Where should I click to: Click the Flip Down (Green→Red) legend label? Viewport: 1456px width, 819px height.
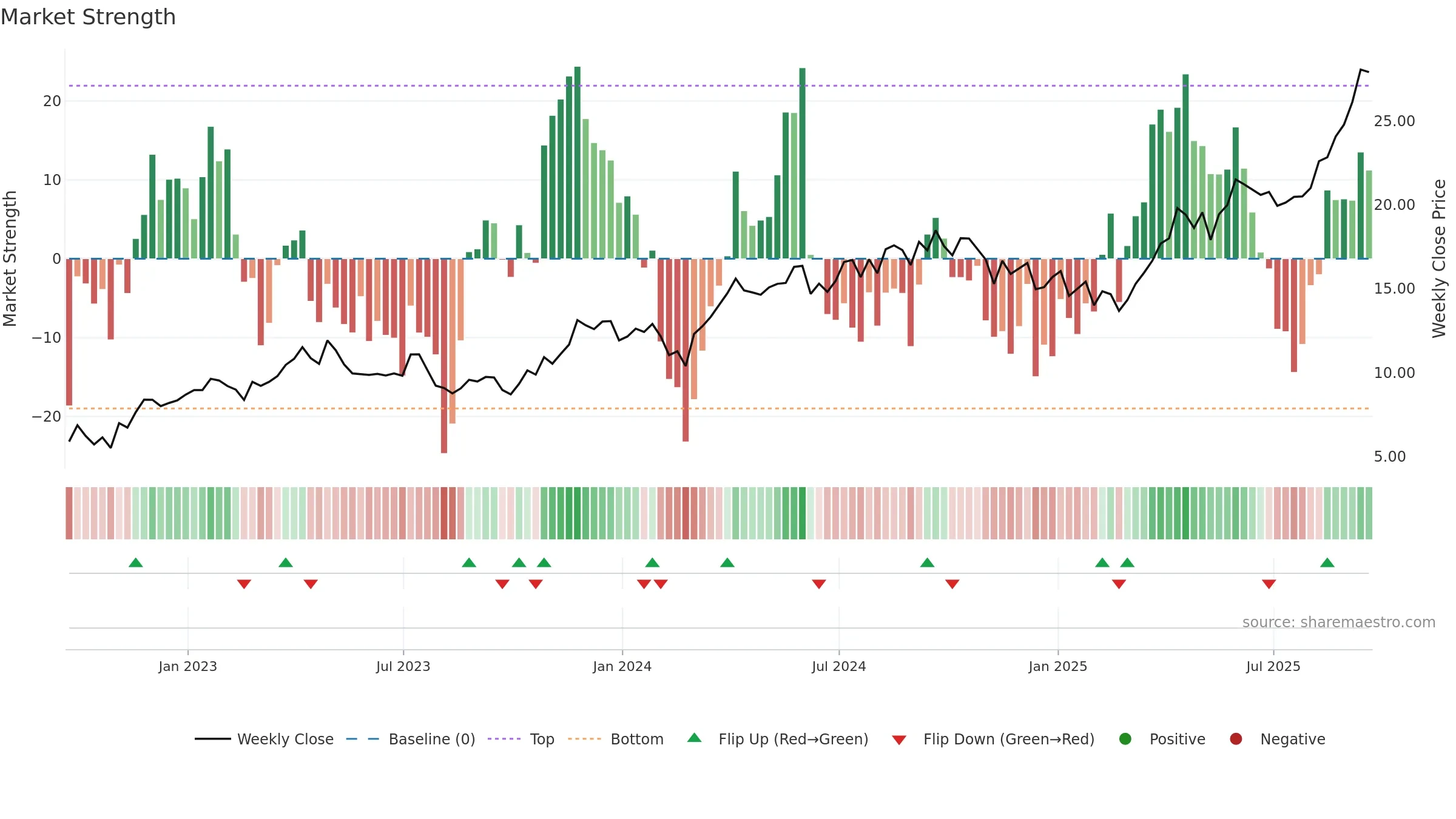click(1009, 739)
